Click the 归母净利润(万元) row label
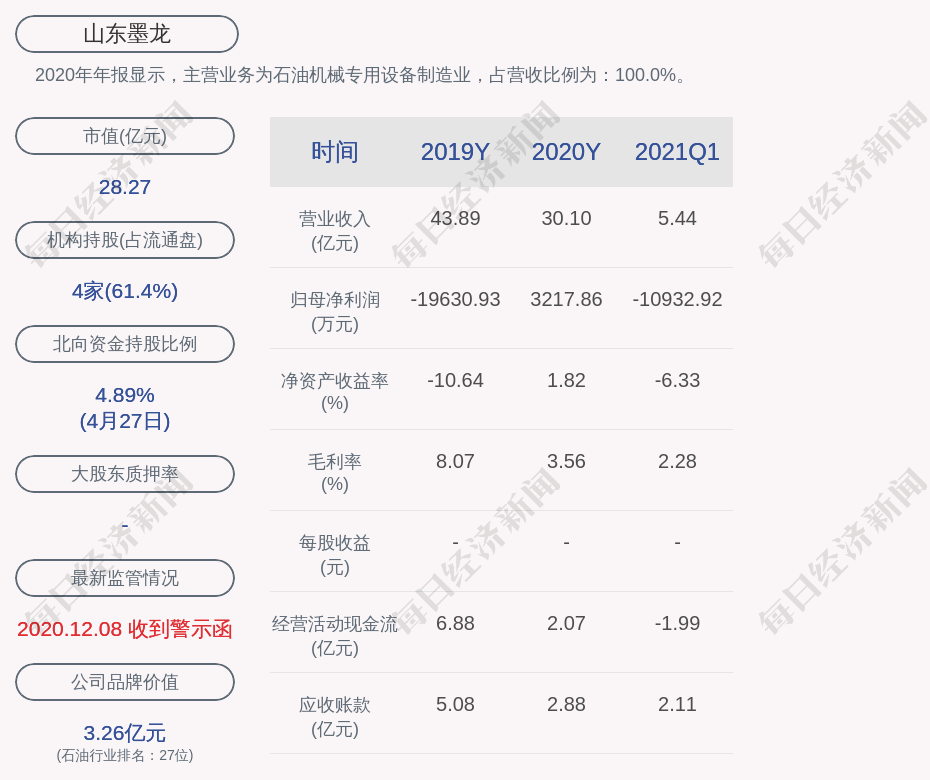 coord(335,312)
